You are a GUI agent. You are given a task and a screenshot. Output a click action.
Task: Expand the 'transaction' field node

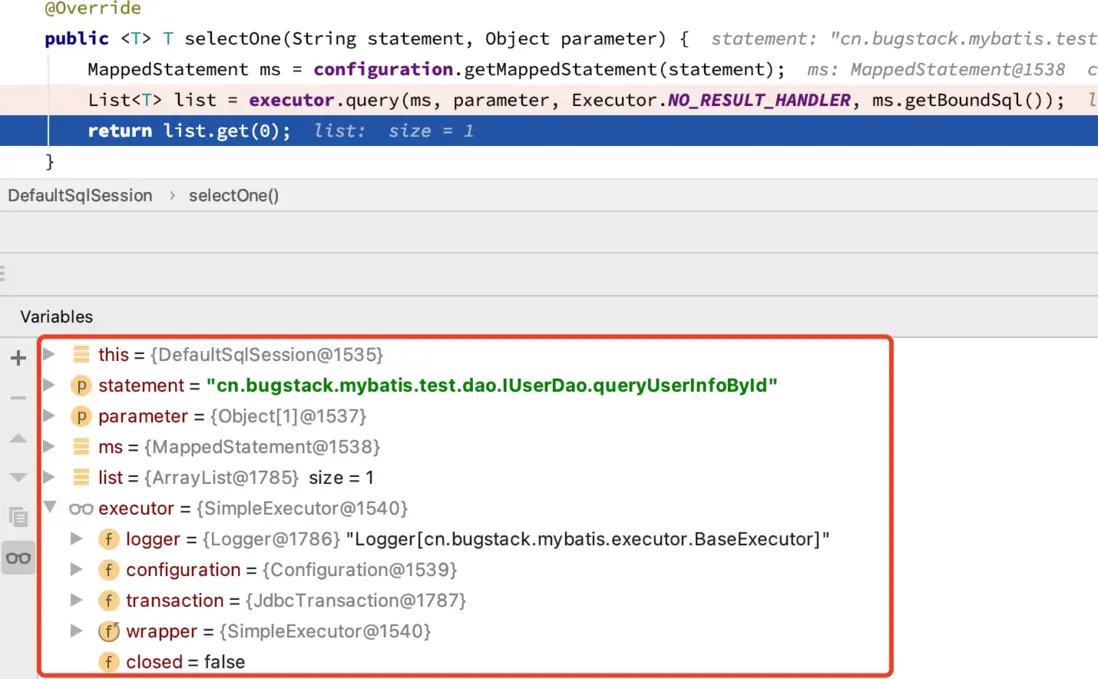click(x=76, y=600)
